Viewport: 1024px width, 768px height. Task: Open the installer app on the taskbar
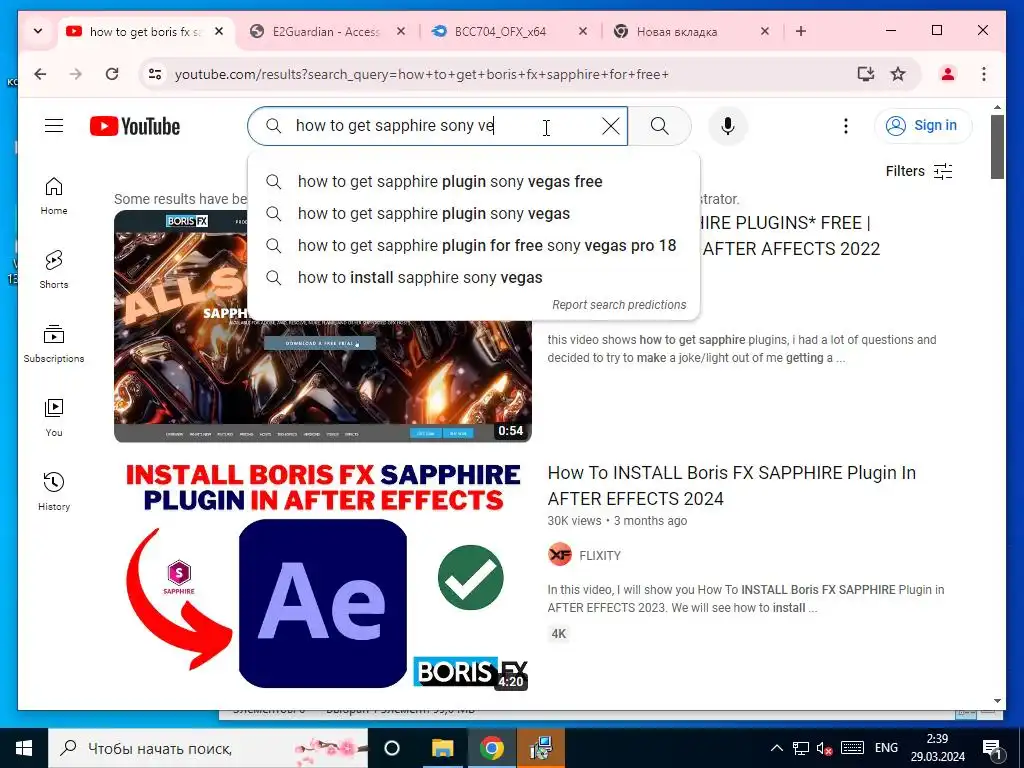[x=541, y=748]
